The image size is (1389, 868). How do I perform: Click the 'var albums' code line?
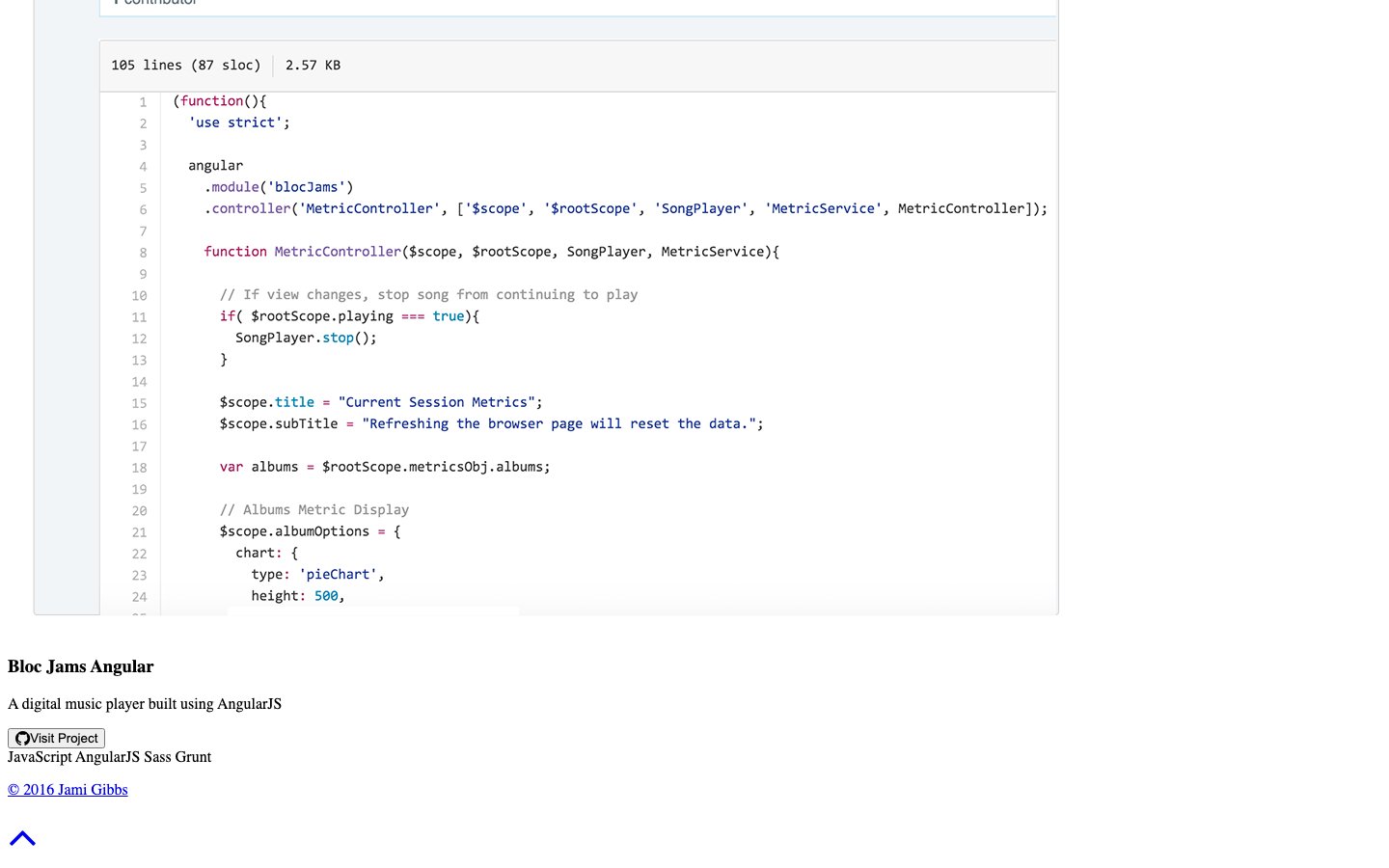tap(385, 467)
